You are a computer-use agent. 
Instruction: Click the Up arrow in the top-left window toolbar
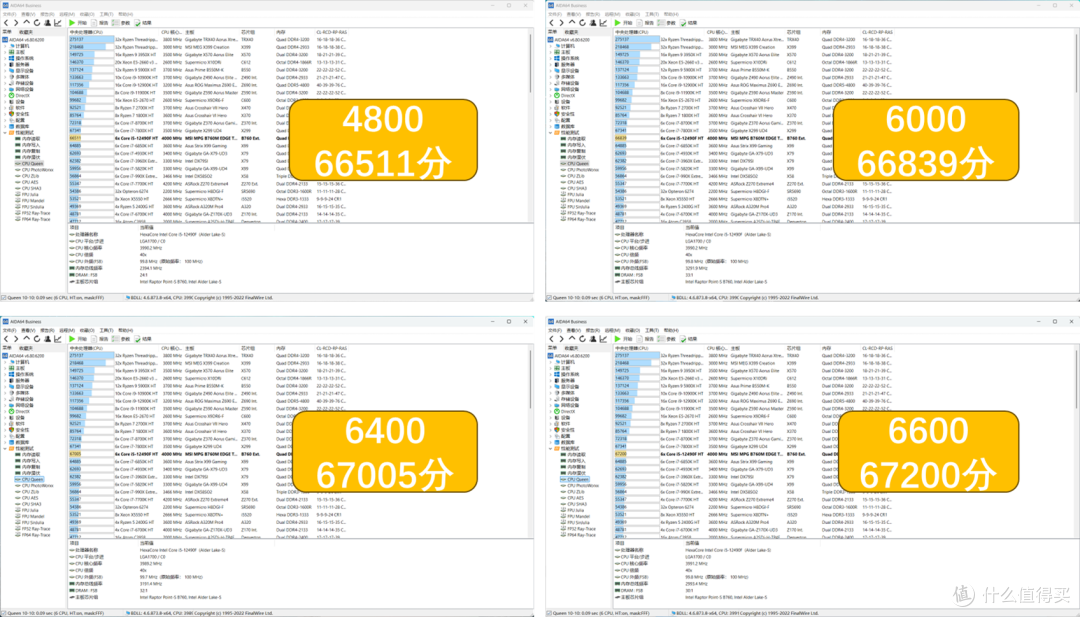(x=26, y=23)
